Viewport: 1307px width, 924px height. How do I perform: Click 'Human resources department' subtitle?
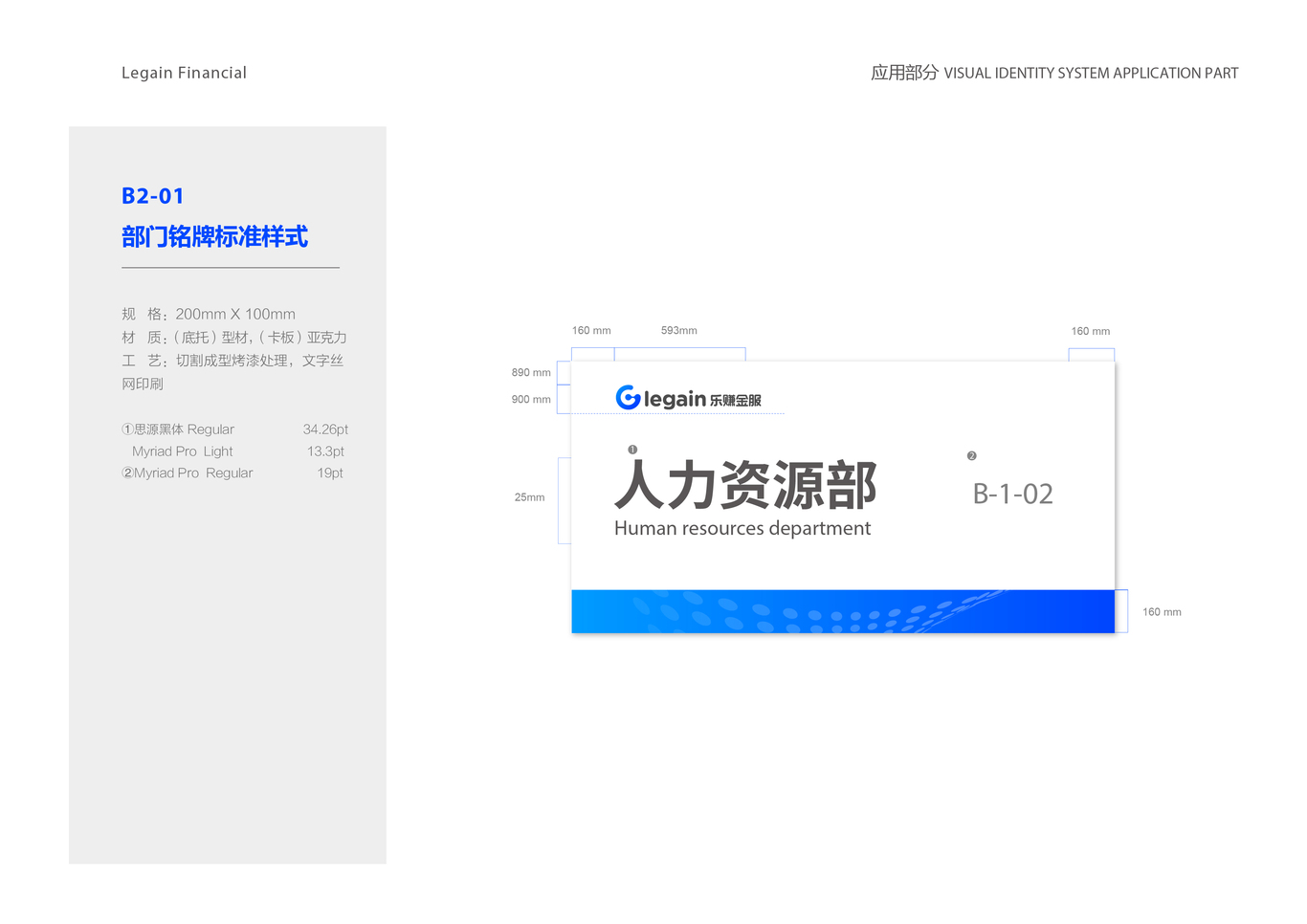742,528
